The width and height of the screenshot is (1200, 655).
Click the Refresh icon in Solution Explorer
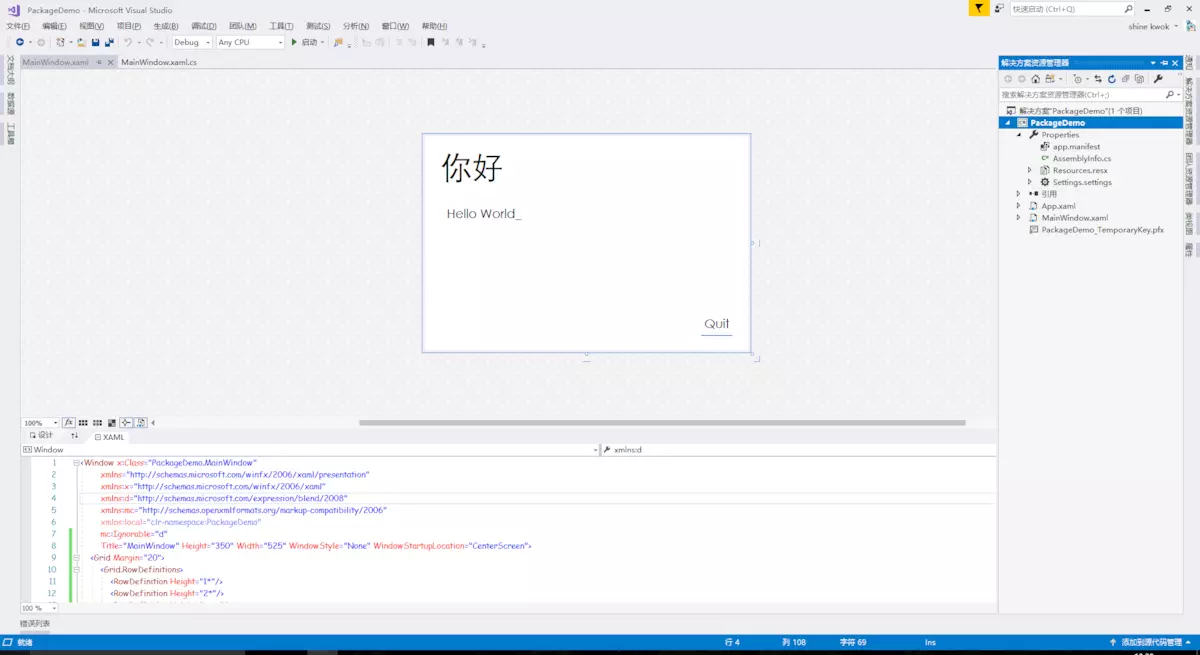[x=1112, y=79]
